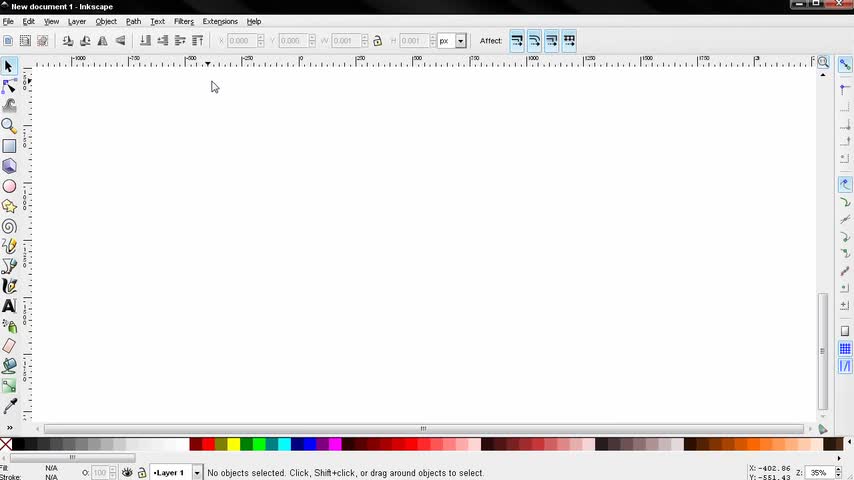854x480 pixels.
Task: Select the Spray objects tool
Action: (9, 326)
